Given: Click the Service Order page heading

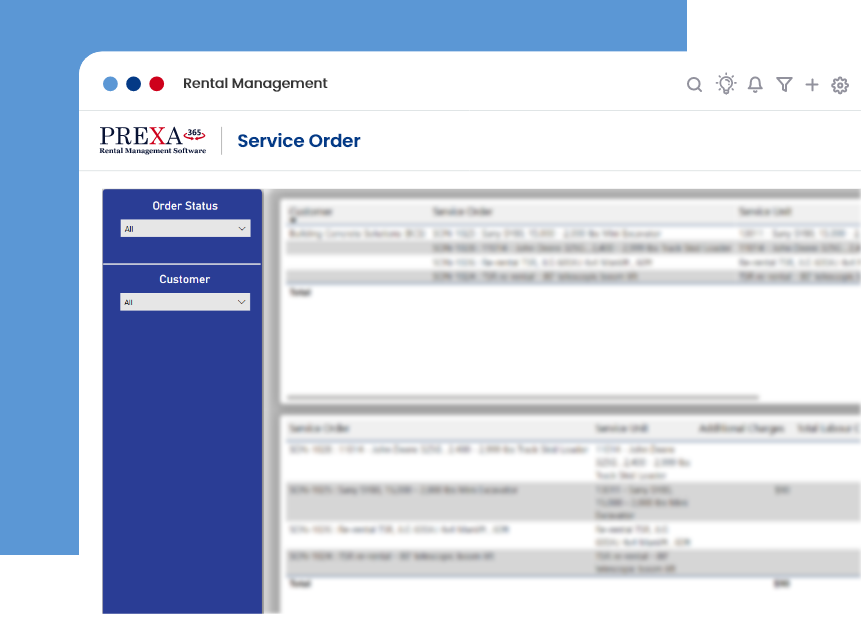Looking at the screenshot, I should pos(298,141).
